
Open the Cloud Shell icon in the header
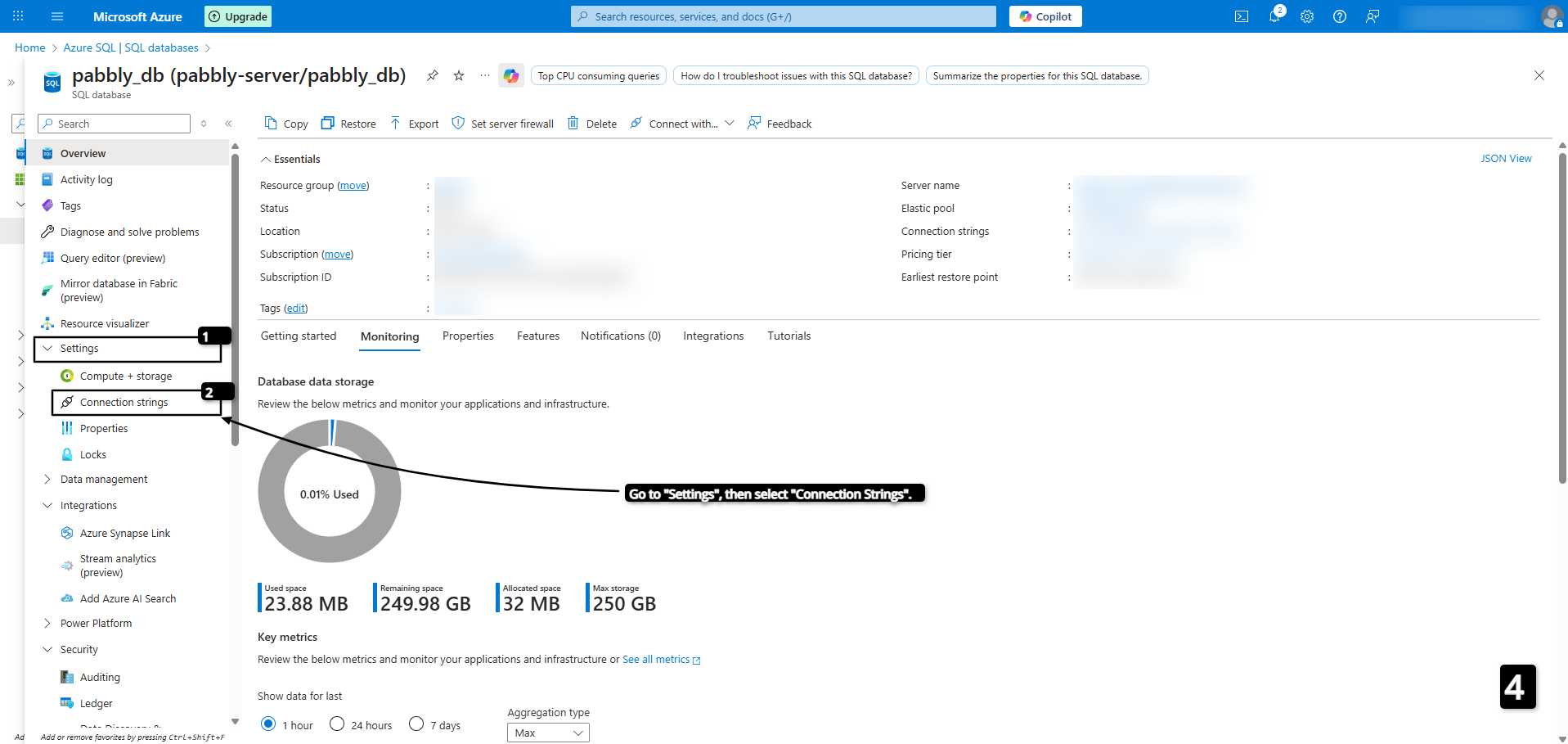1241,16
